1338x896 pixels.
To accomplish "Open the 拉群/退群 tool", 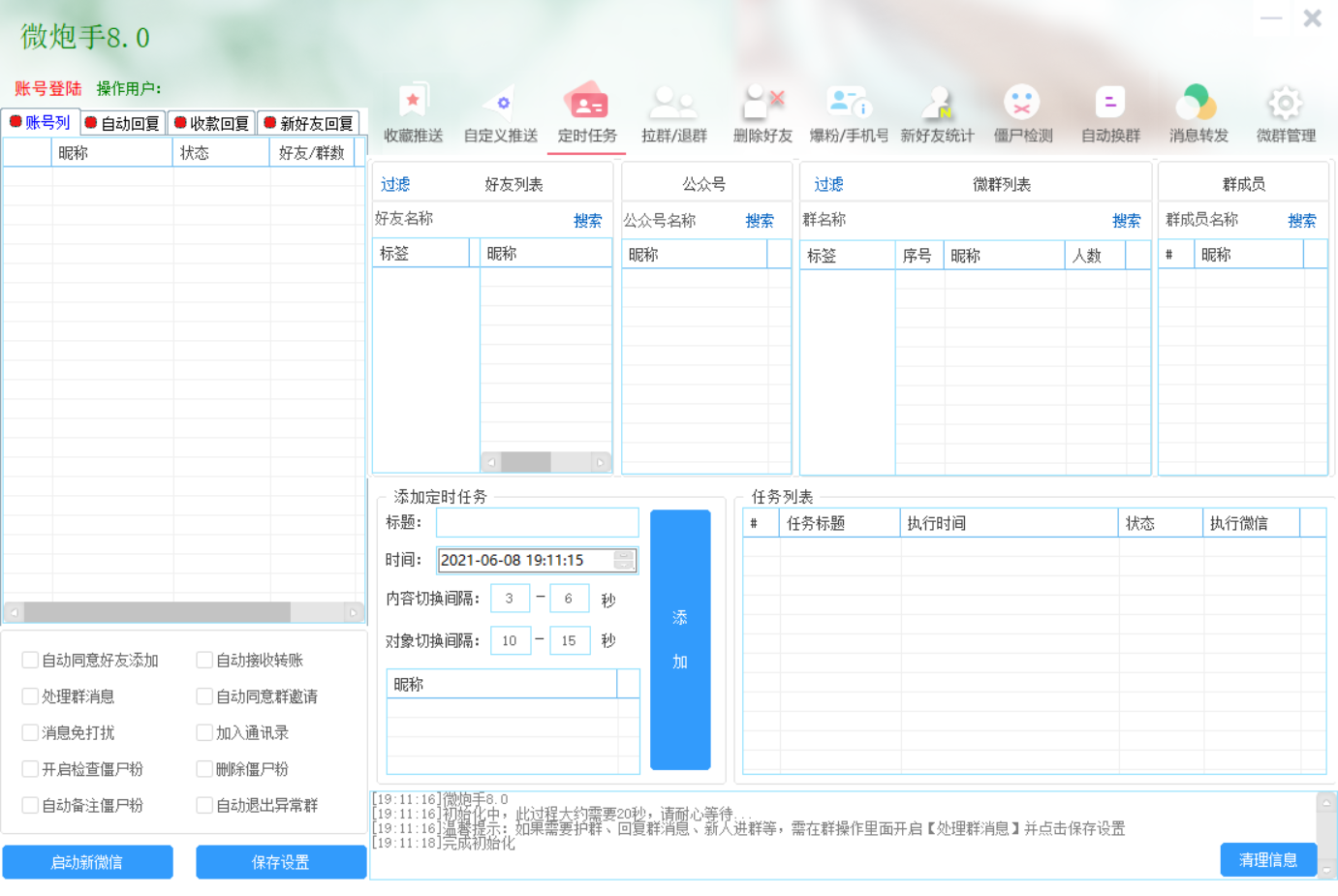I will [x=674, y=114].
